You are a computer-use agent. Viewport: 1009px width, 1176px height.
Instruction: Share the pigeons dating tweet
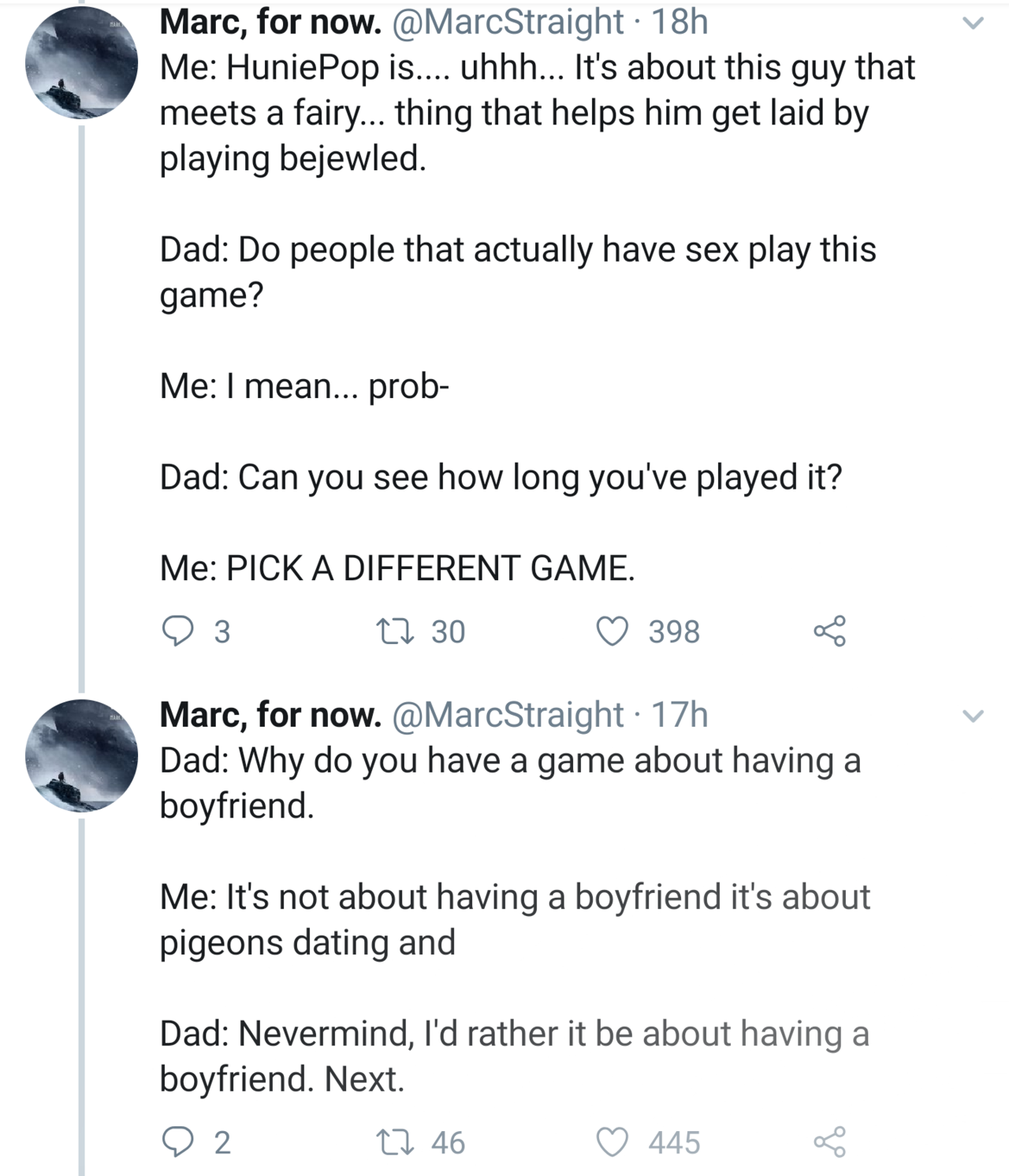[829, 1142]
